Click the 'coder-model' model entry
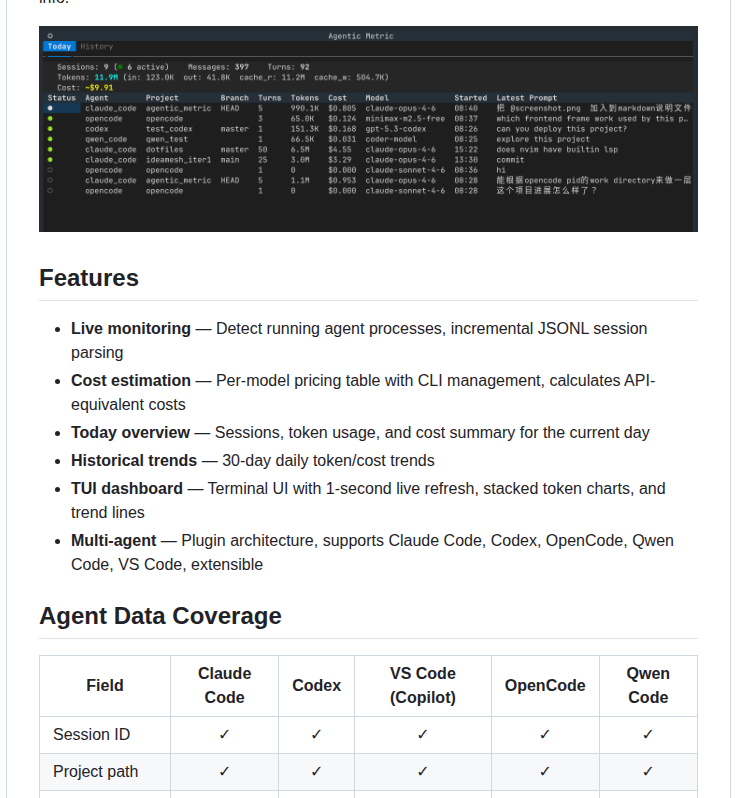The width and height of the screenshot is (747, 798). point(391,139)
